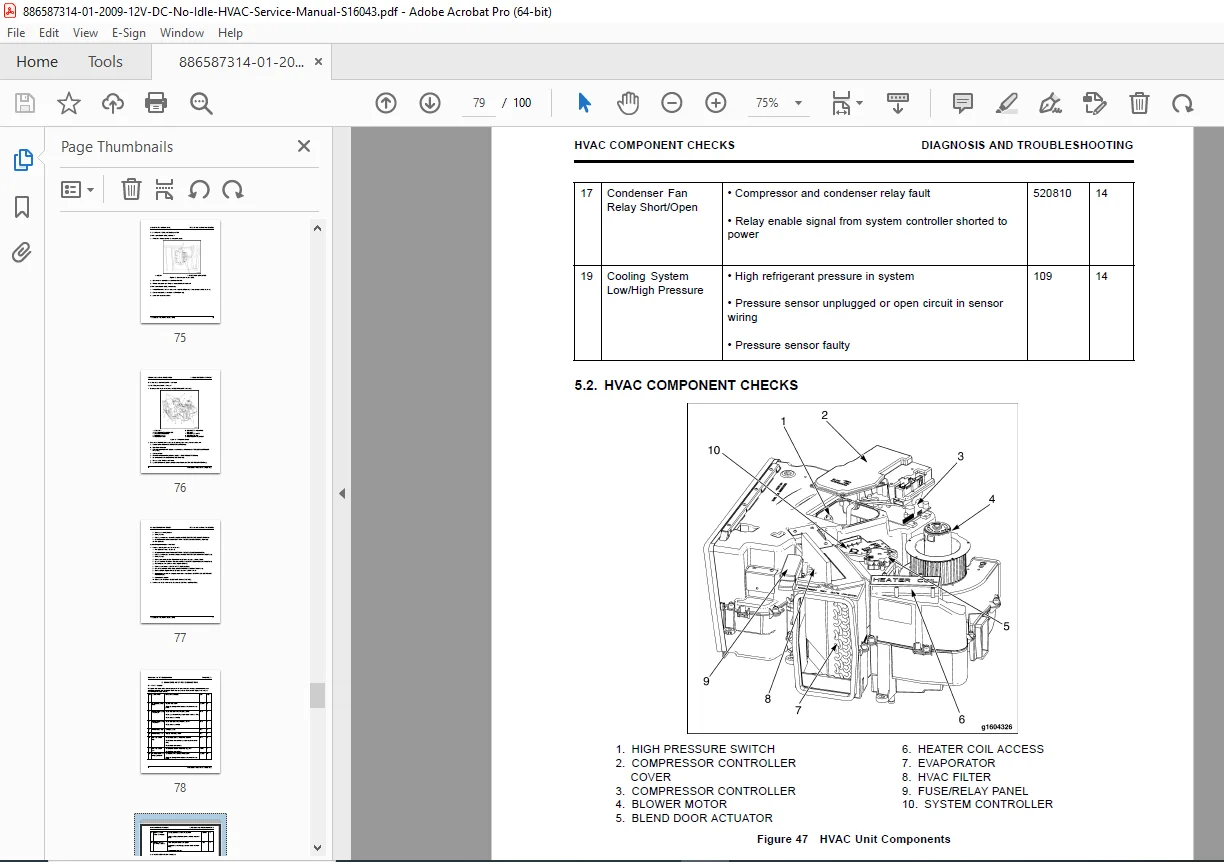Open the Edit menu
1224x862 pixels.
pyautogui.click(x=49, y=33)
